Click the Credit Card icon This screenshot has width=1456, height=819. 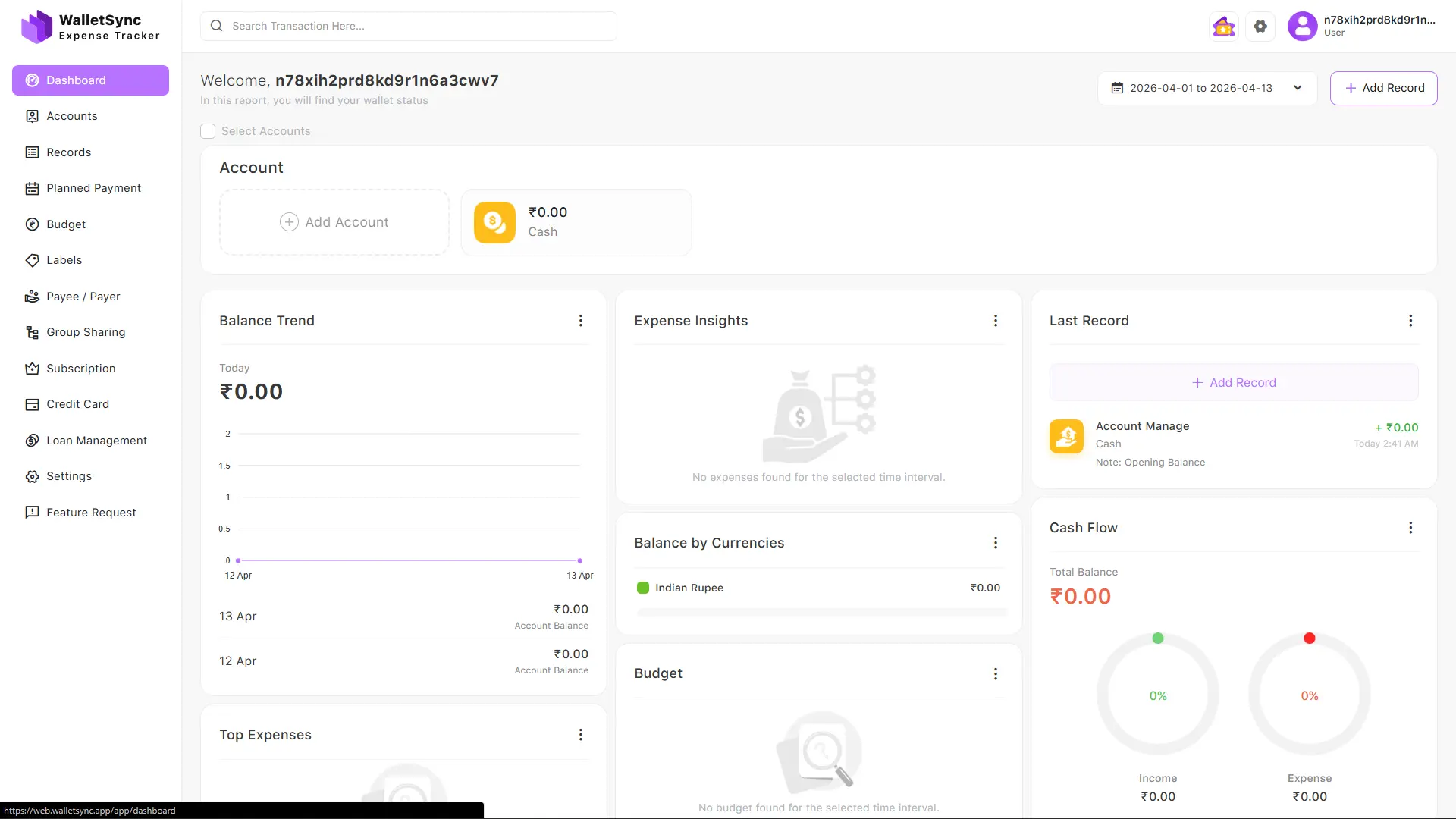(x=32, y=404)
